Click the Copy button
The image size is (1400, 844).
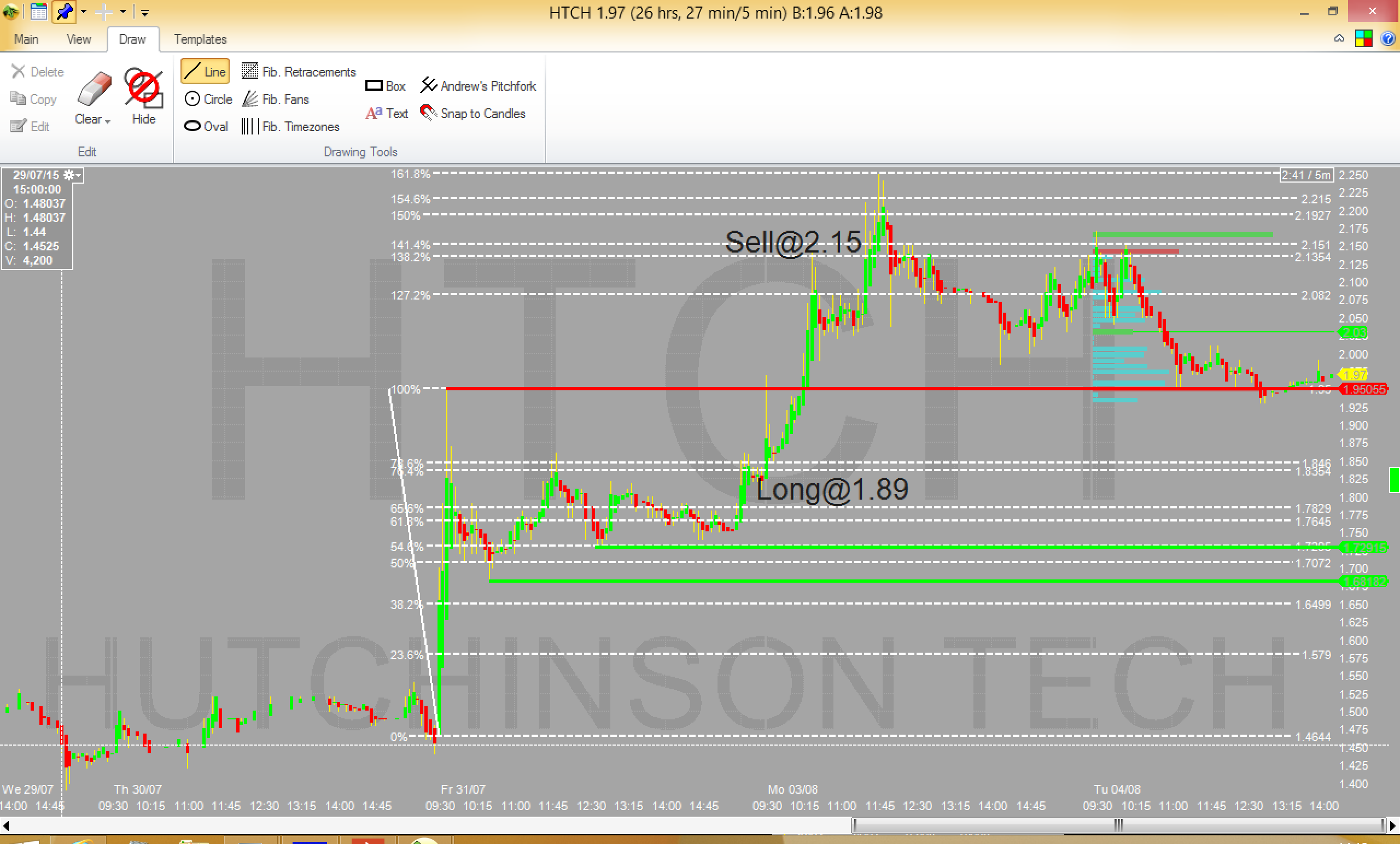click(x=33, y=99)
